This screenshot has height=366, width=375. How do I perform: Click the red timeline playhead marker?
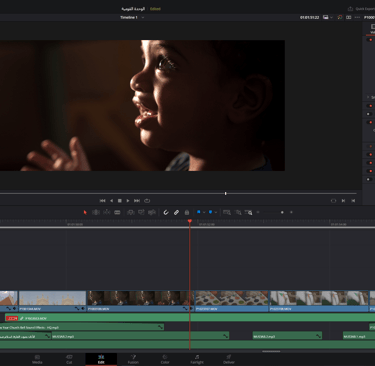(x=190, y=221)
